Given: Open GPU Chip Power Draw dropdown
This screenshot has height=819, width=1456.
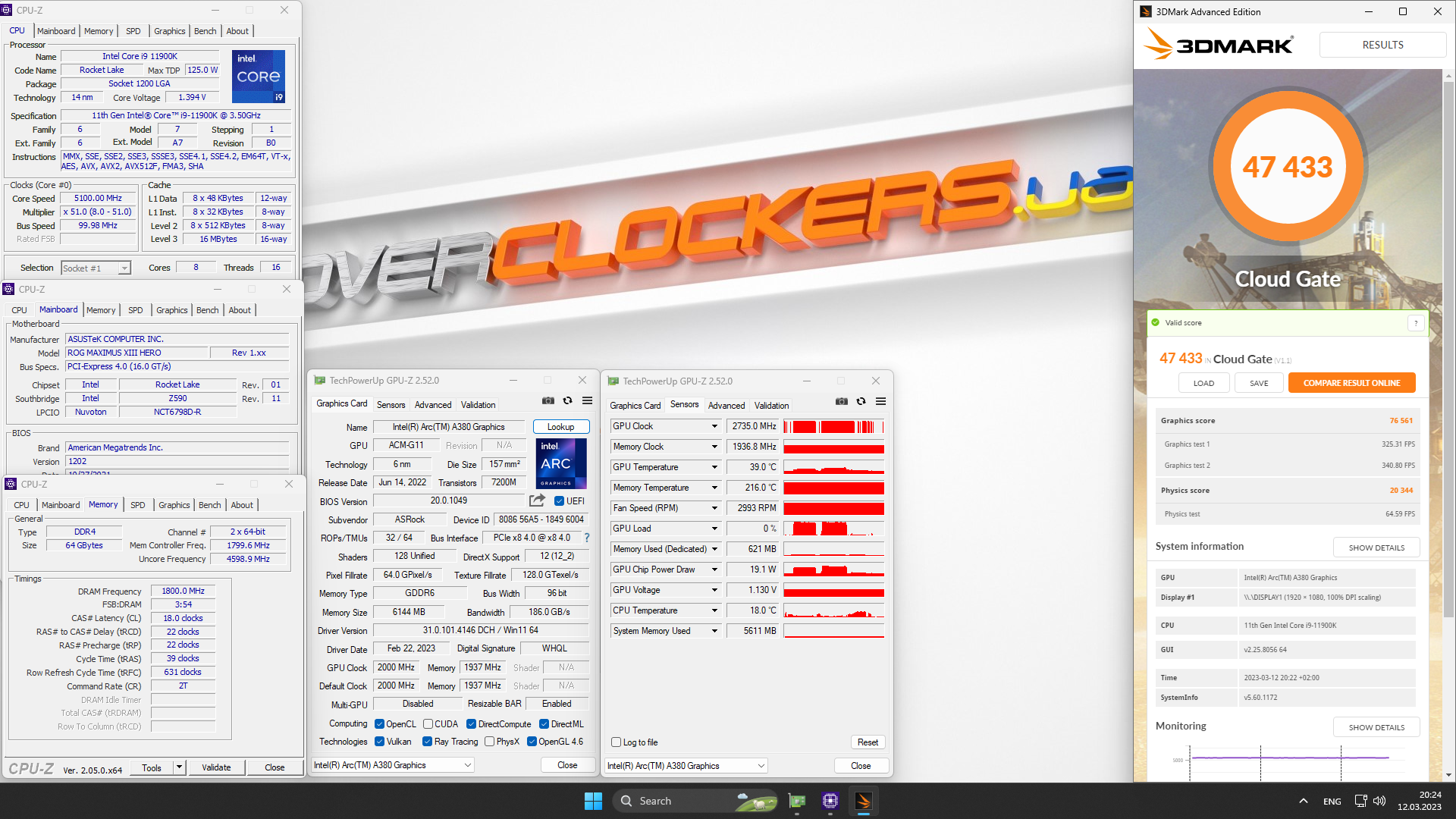Looking at the screenshot, I should [714, 570].
